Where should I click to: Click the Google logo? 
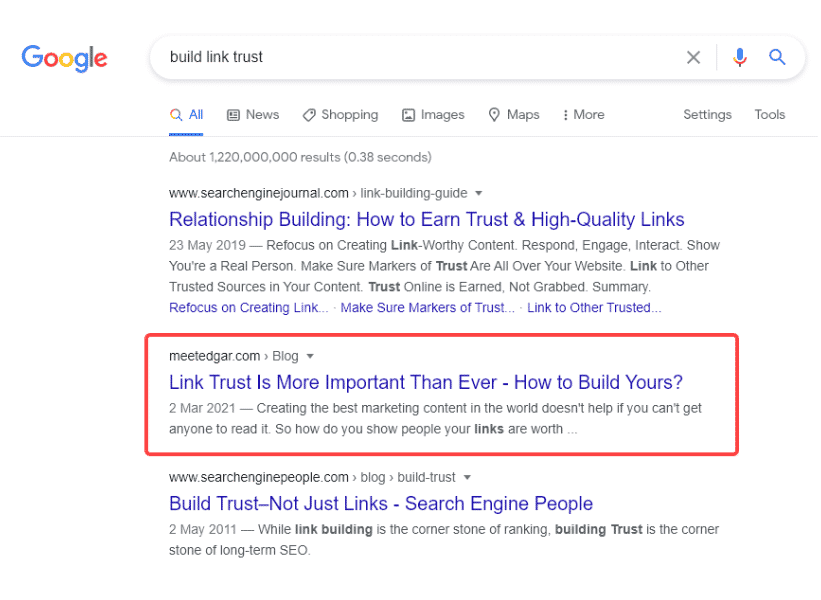pos(64,58)
